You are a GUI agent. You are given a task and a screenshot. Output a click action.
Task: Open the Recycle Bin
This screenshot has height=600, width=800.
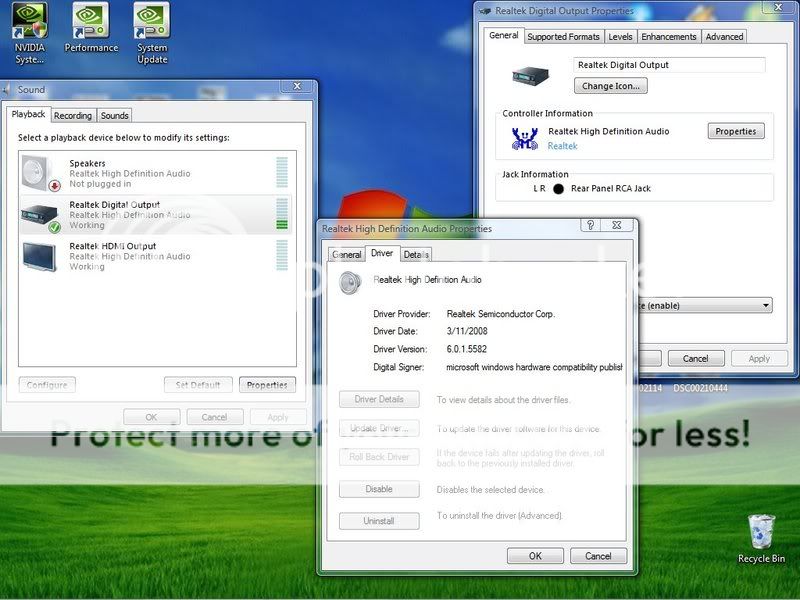pyautogui.click(x=761, y=532)
